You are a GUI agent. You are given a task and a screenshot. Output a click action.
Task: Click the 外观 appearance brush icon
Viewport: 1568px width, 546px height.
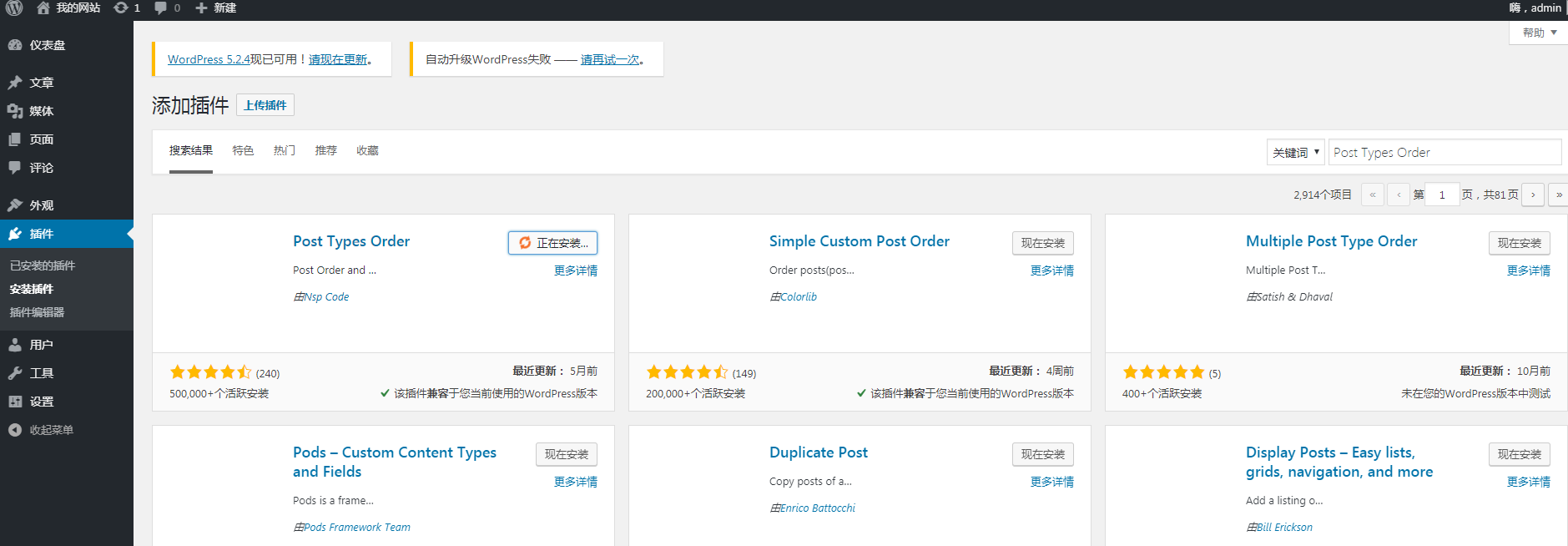pyautogui.click(x=15, y=205)
